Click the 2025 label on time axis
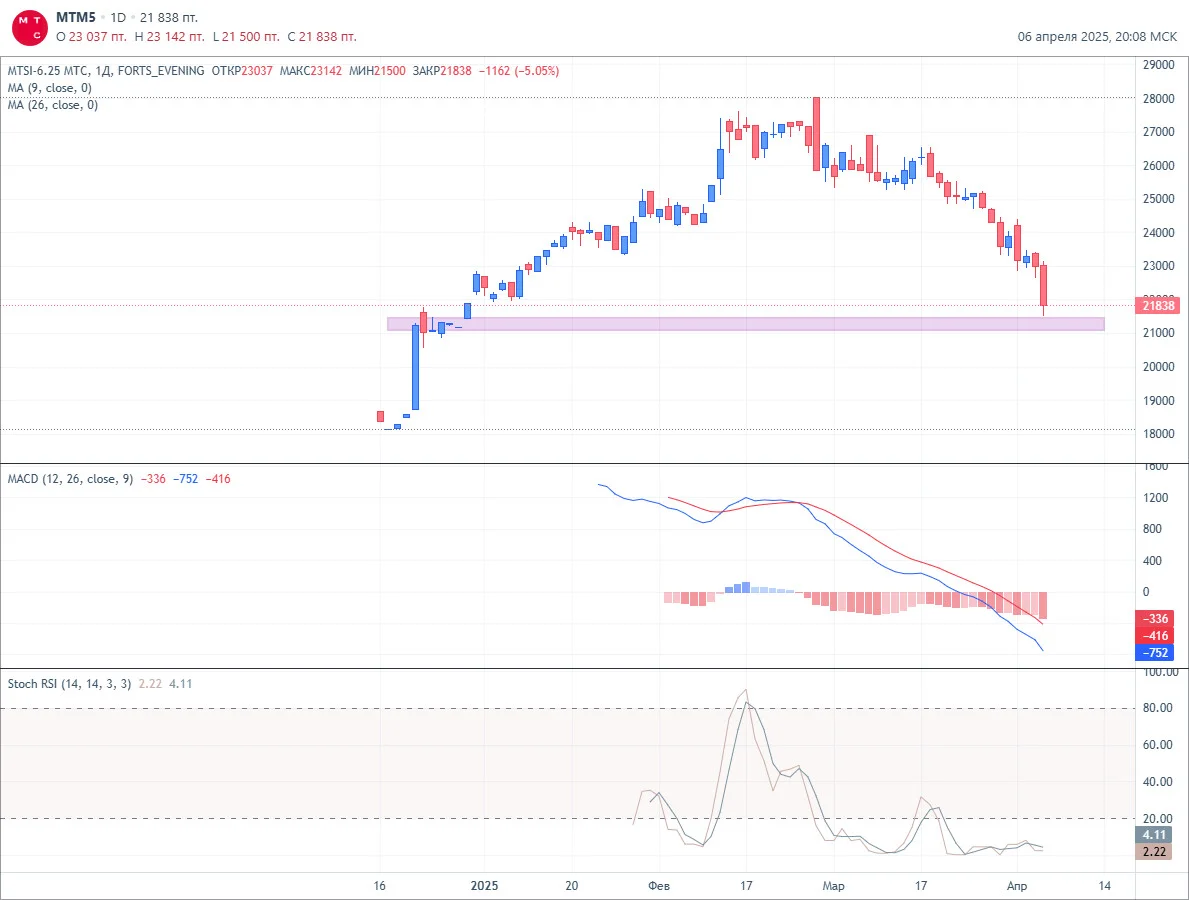 click(485, 886)
